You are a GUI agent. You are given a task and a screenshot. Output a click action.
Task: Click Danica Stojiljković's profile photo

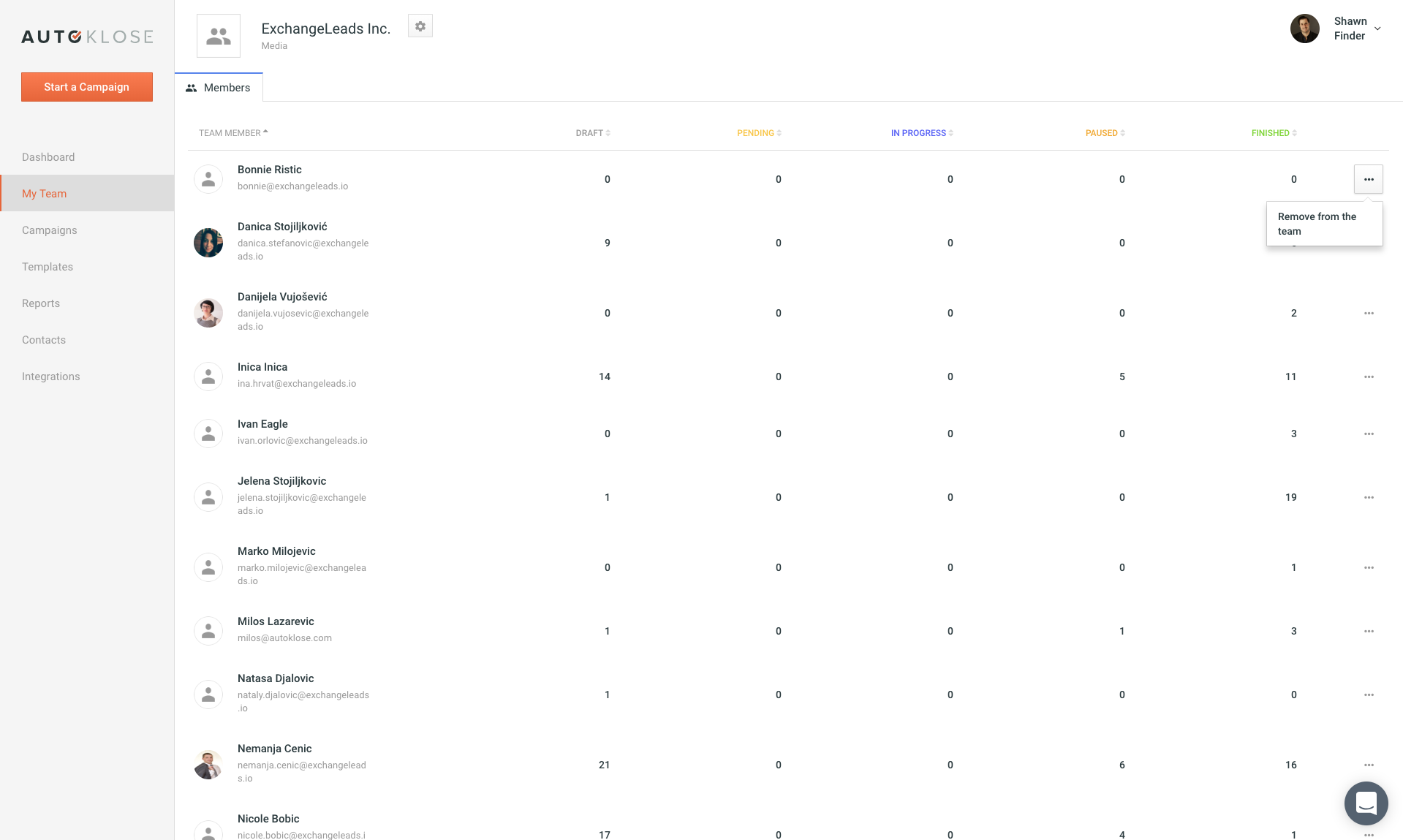[x=208, y=243]
